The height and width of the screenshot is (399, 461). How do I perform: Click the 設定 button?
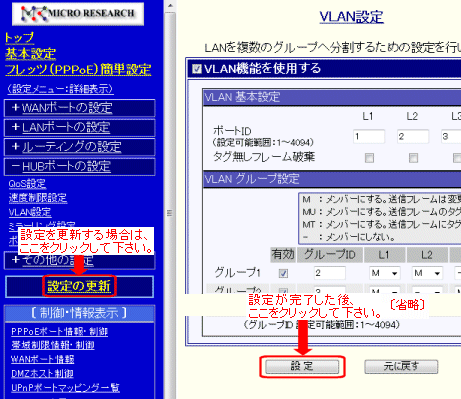pyautogui.click(x=302, y=366)
